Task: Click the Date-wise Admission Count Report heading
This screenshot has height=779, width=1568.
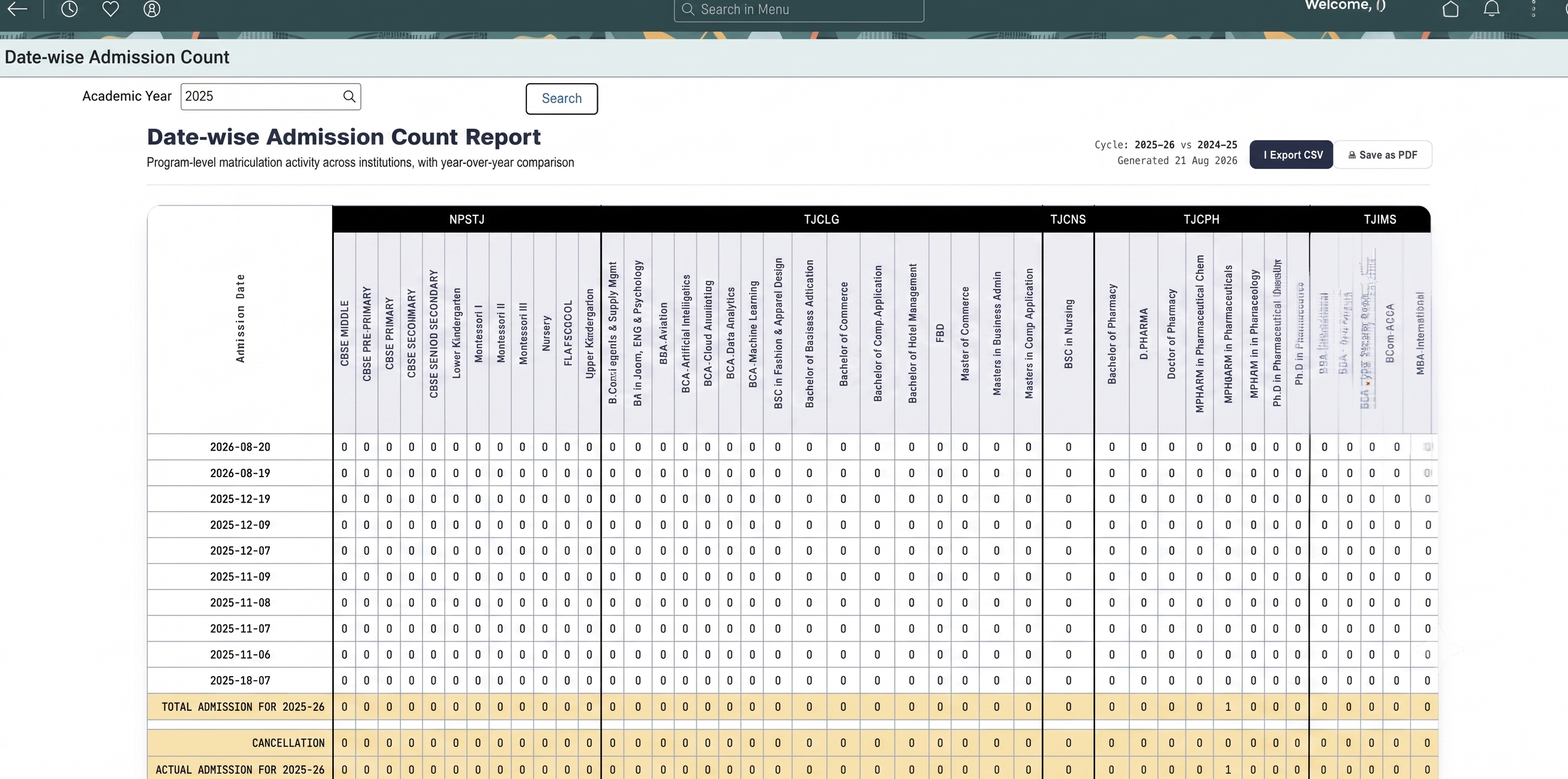Action: pos(343,137)
